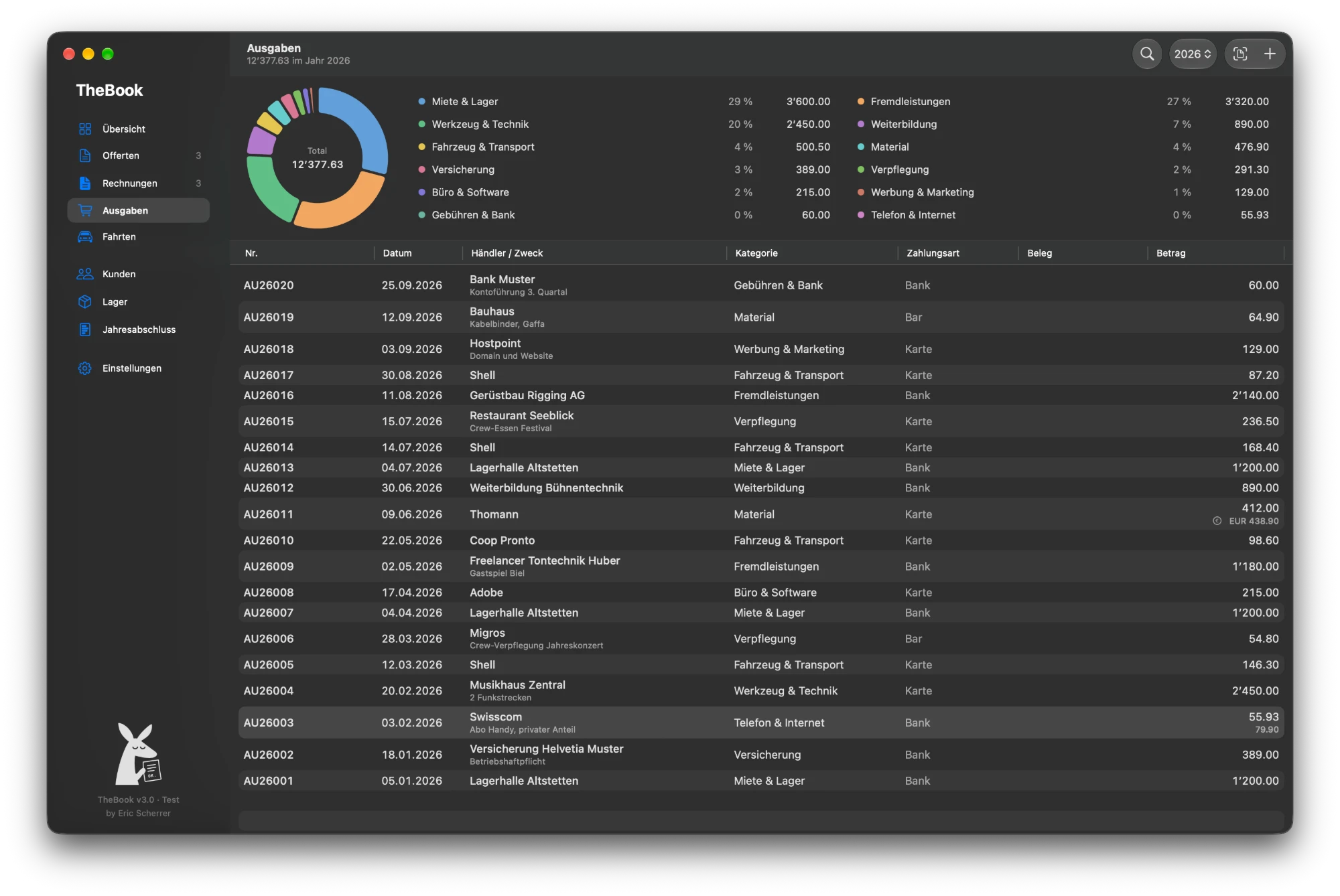Screen dimensions: 1340x896
Task: Open the 2026 year selector dropdown
Action: (x=1193, y=54)
